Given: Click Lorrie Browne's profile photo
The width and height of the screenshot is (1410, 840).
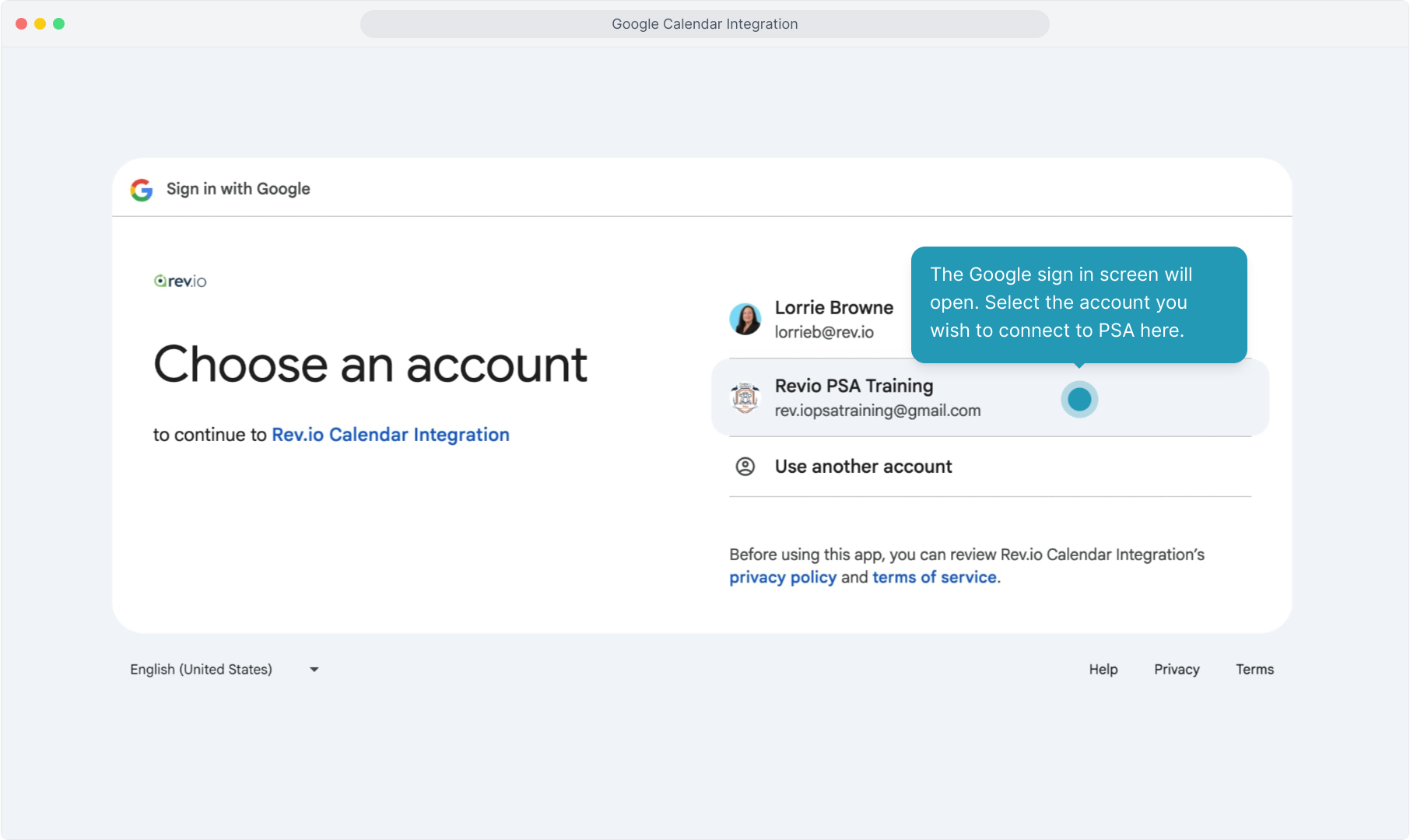Looking at the screenshot, I should [x=745, y=319].
